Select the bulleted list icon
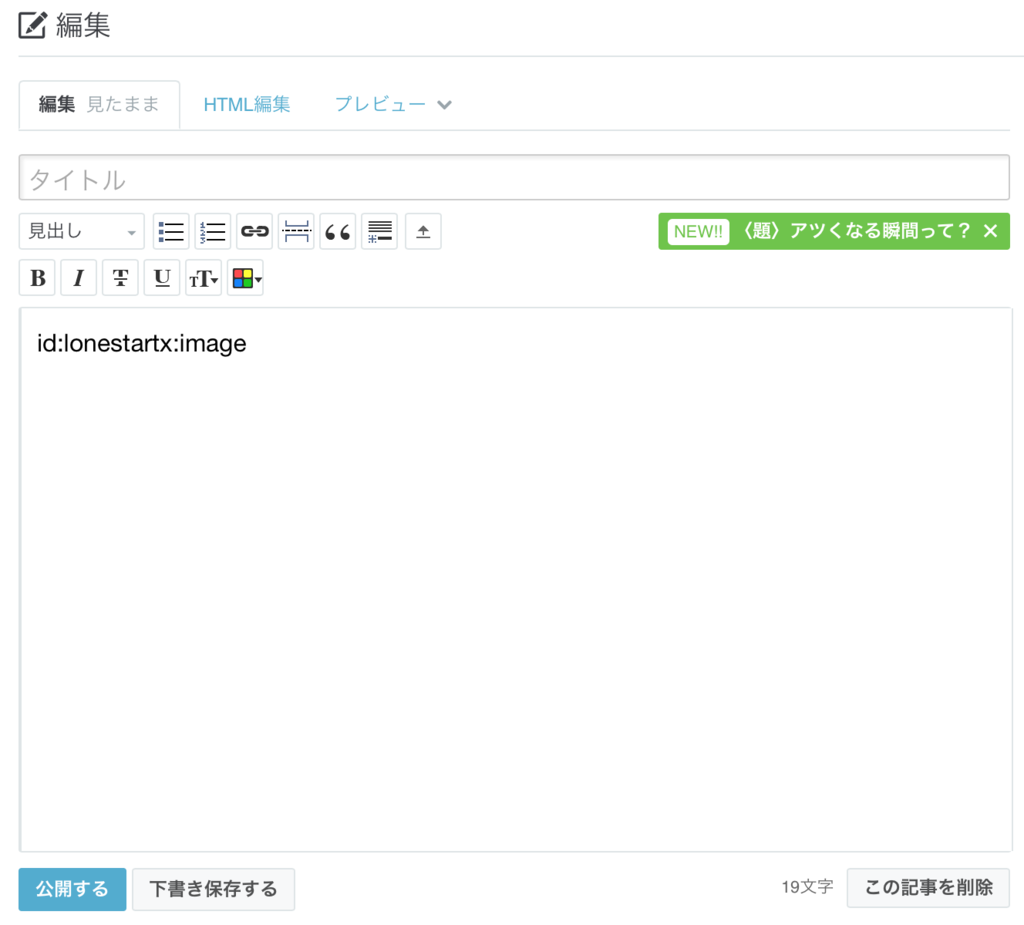This screenshot has width=1024, height=925. (170, 231)
